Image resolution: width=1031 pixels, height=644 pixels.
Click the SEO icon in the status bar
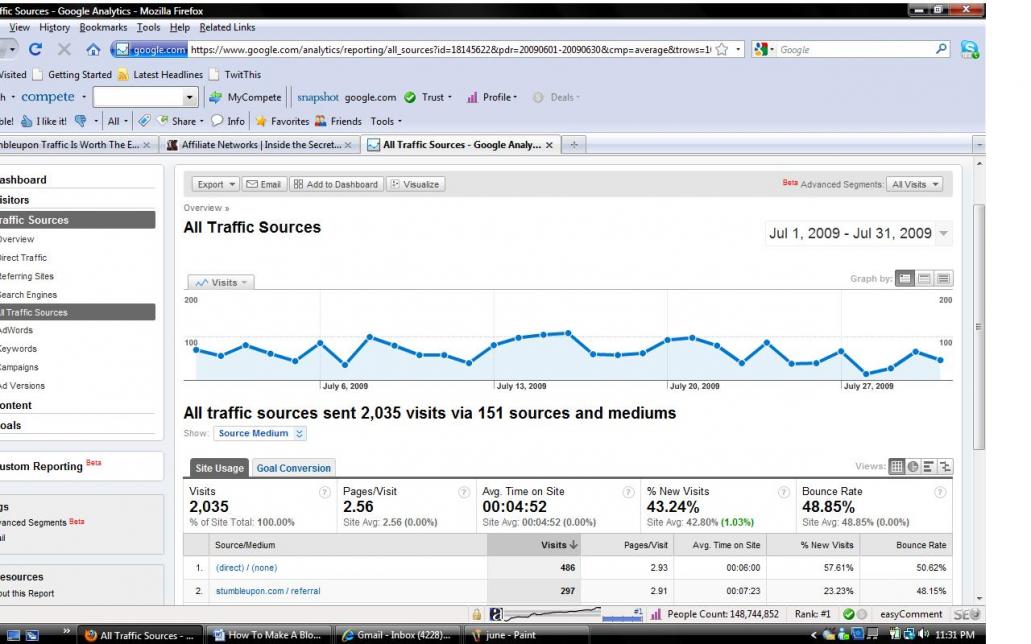click(967, 614)
